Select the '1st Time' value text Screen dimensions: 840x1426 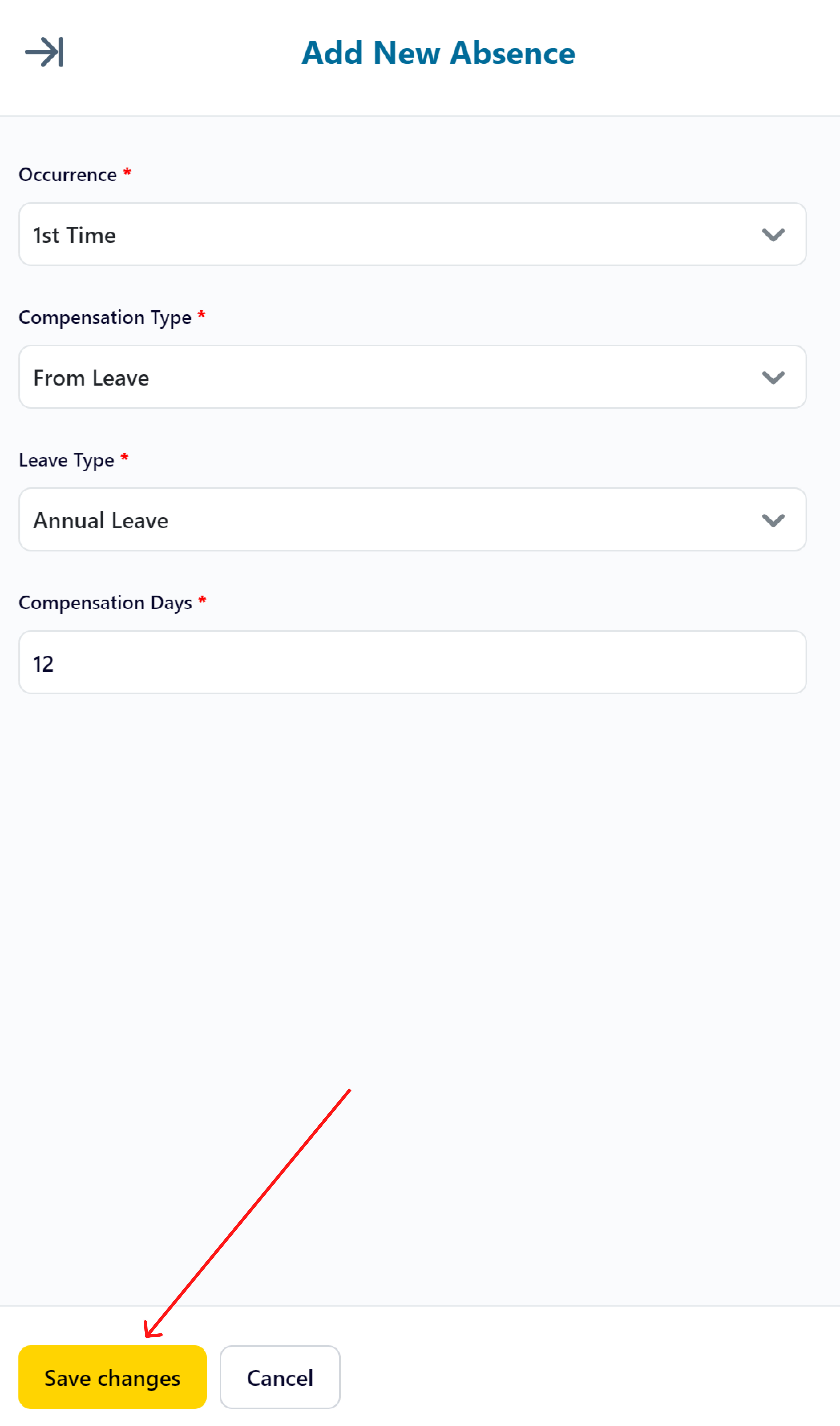click(x=74, y=235)
